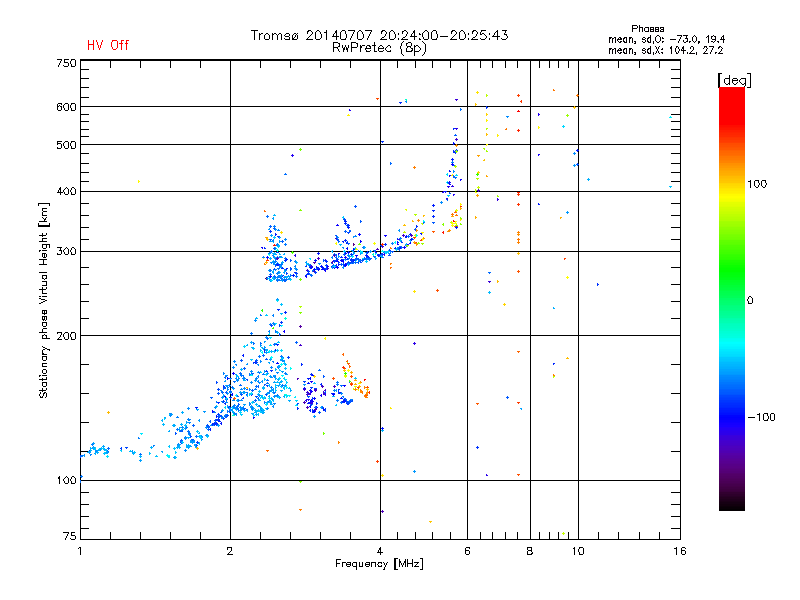Screen dimensions: 800x600
Task: Click the 'Phases' heading in top right
Action: 647,29
